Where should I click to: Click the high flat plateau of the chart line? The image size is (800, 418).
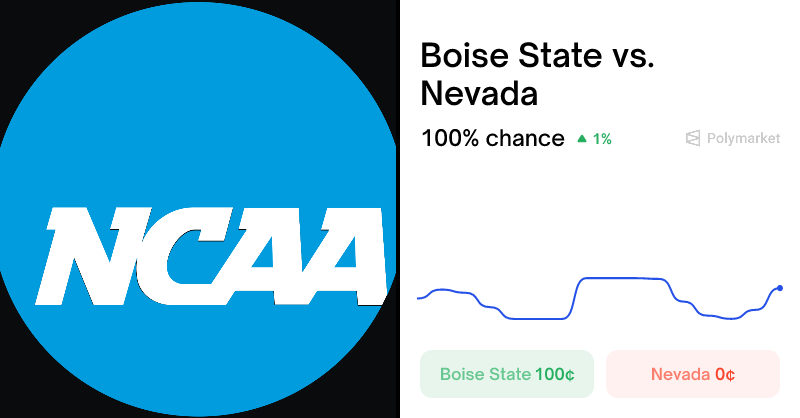pyautogui.click(x=625, y=278)
